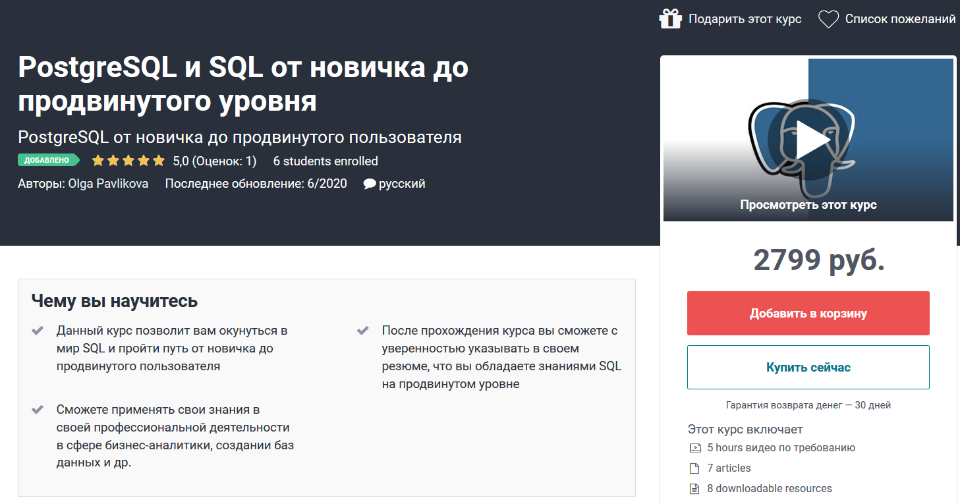Screen dimensions: 960x502
Task: Click the Просмотреть этот курс caption
Action: [808, 204]
